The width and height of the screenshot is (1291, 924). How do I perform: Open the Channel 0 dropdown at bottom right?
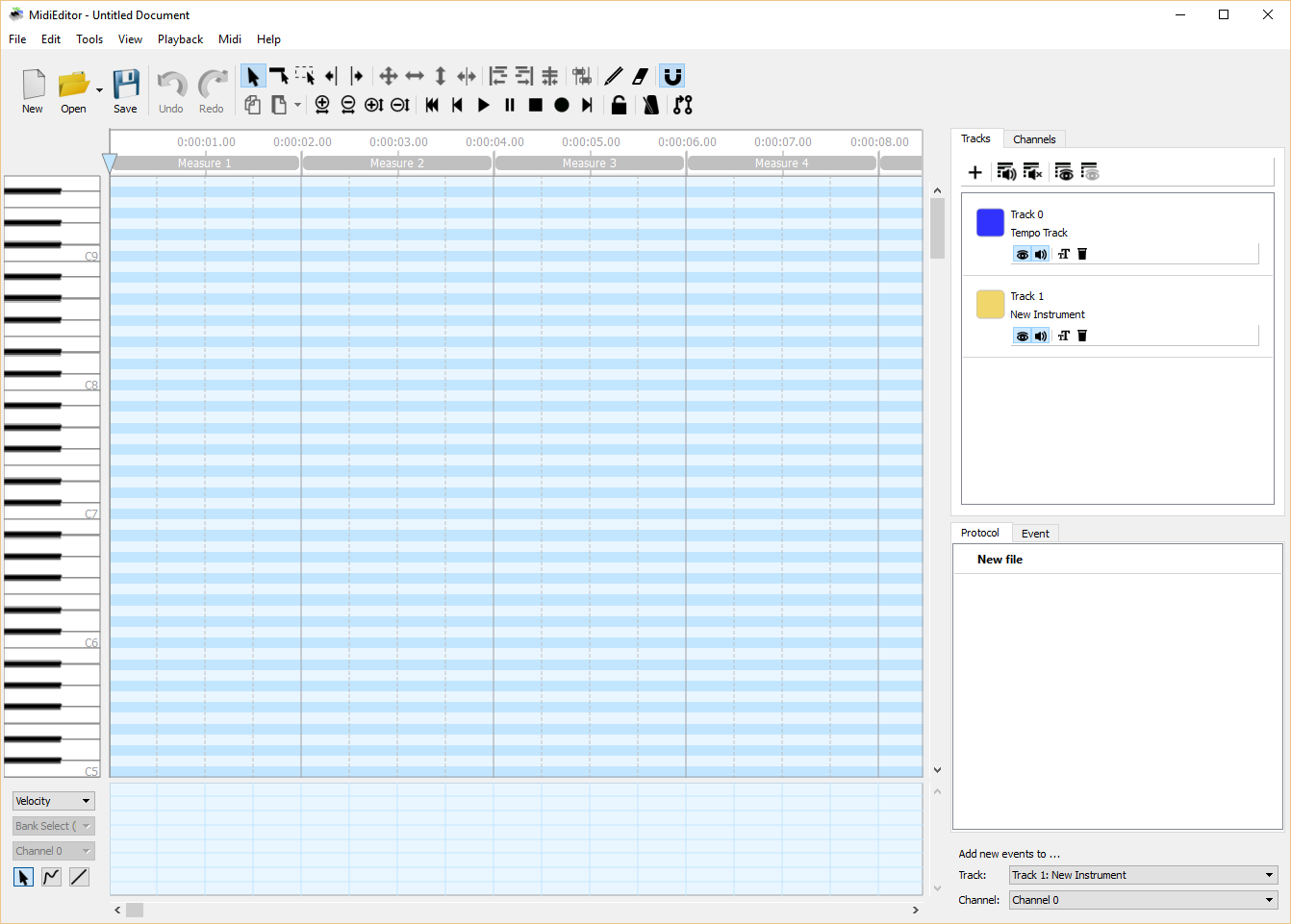tap(1143, 900)
